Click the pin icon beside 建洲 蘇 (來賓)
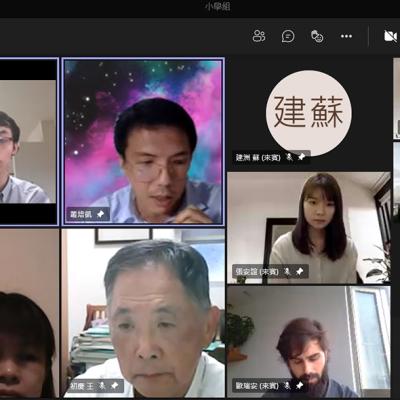This screenshot has width=400, height=400. coord(302,157)
